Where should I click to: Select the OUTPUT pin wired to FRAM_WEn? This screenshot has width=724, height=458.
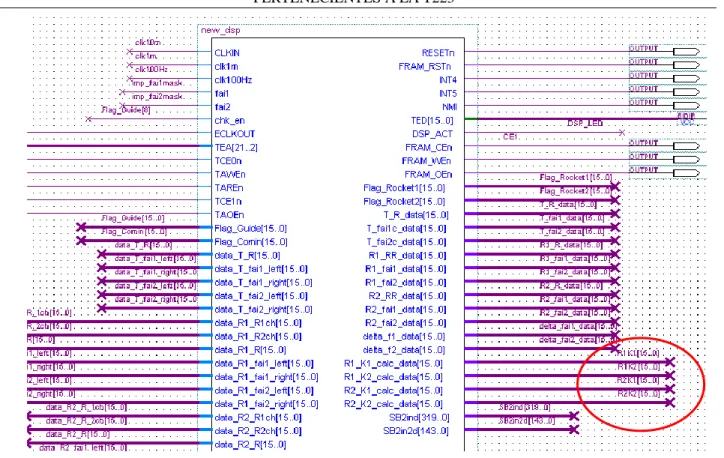(x=686, y=160)
